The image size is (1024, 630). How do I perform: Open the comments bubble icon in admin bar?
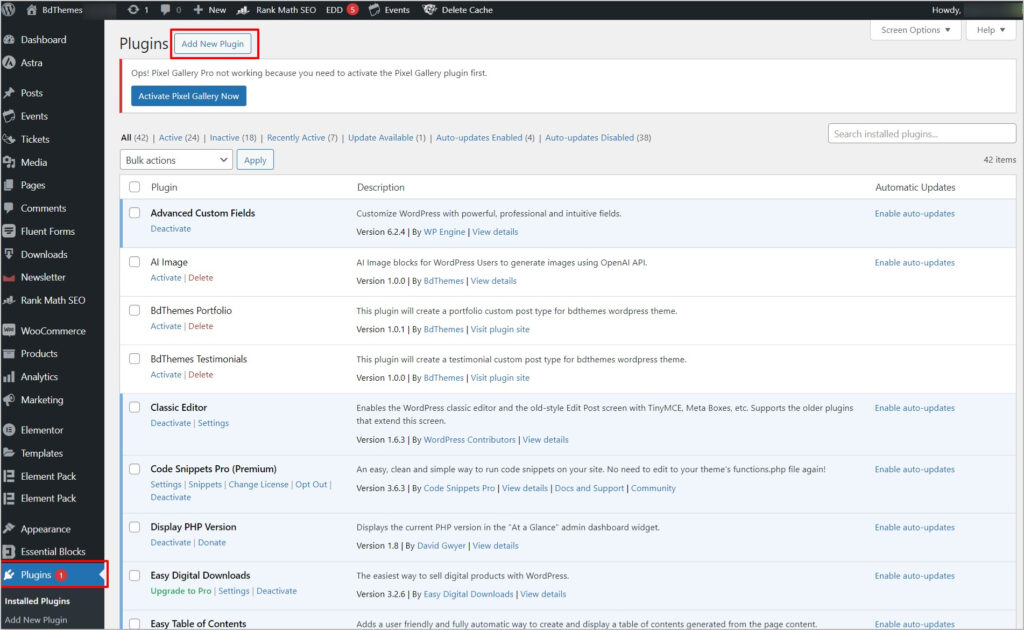tap(165, 10)
